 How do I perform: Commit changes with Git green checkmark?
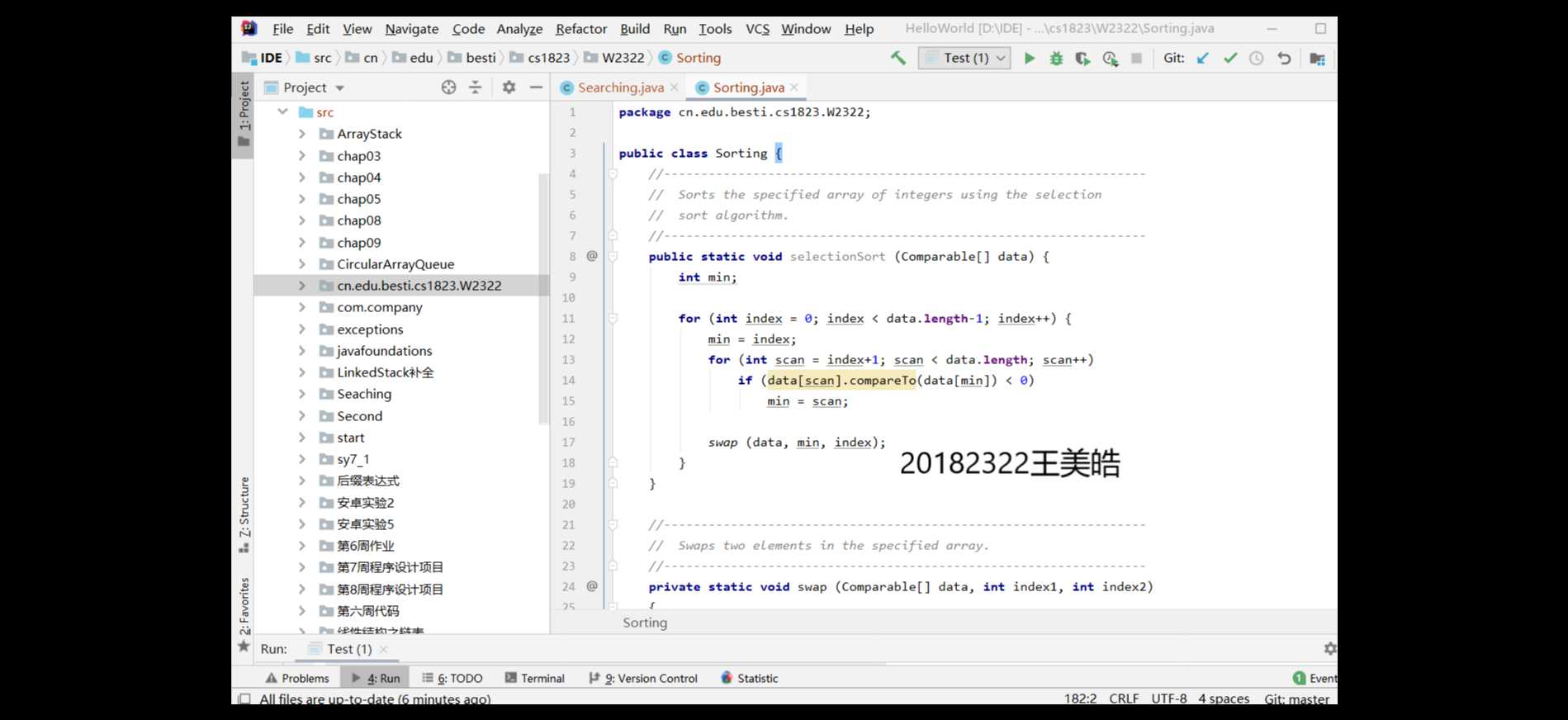click(x=1230, y=58)
